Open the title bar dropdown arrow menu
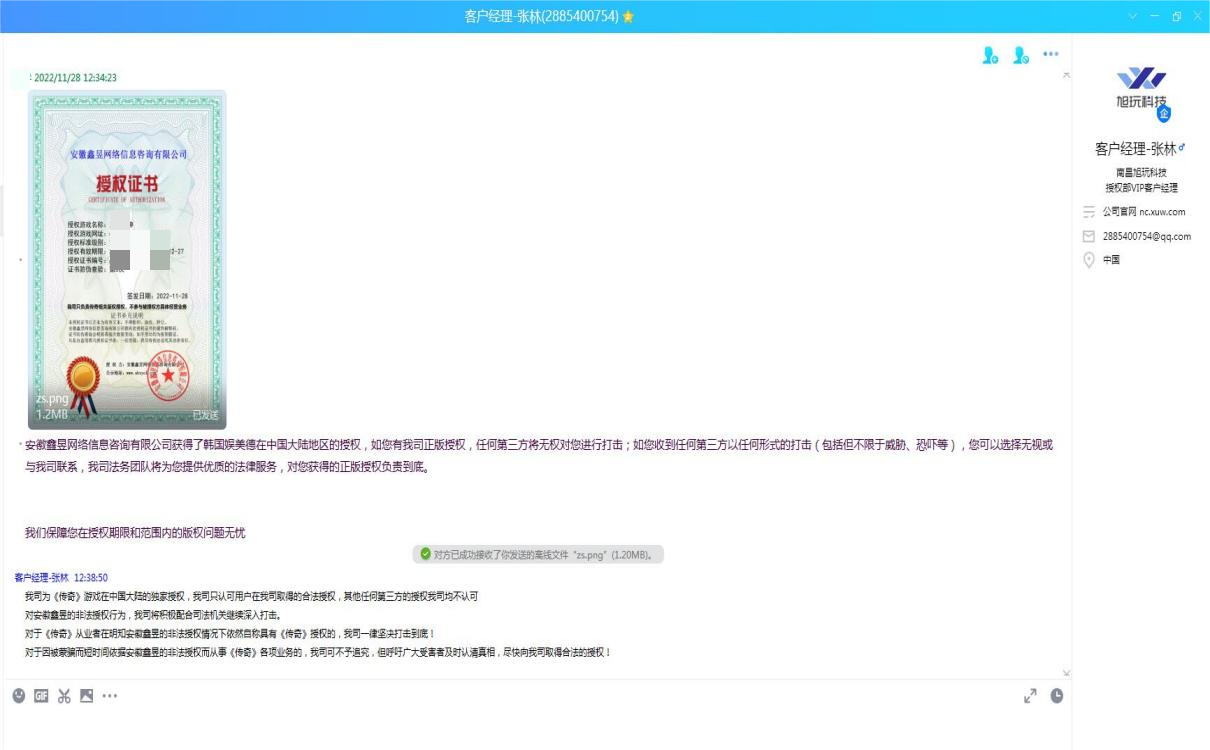 coord(1133,17)
